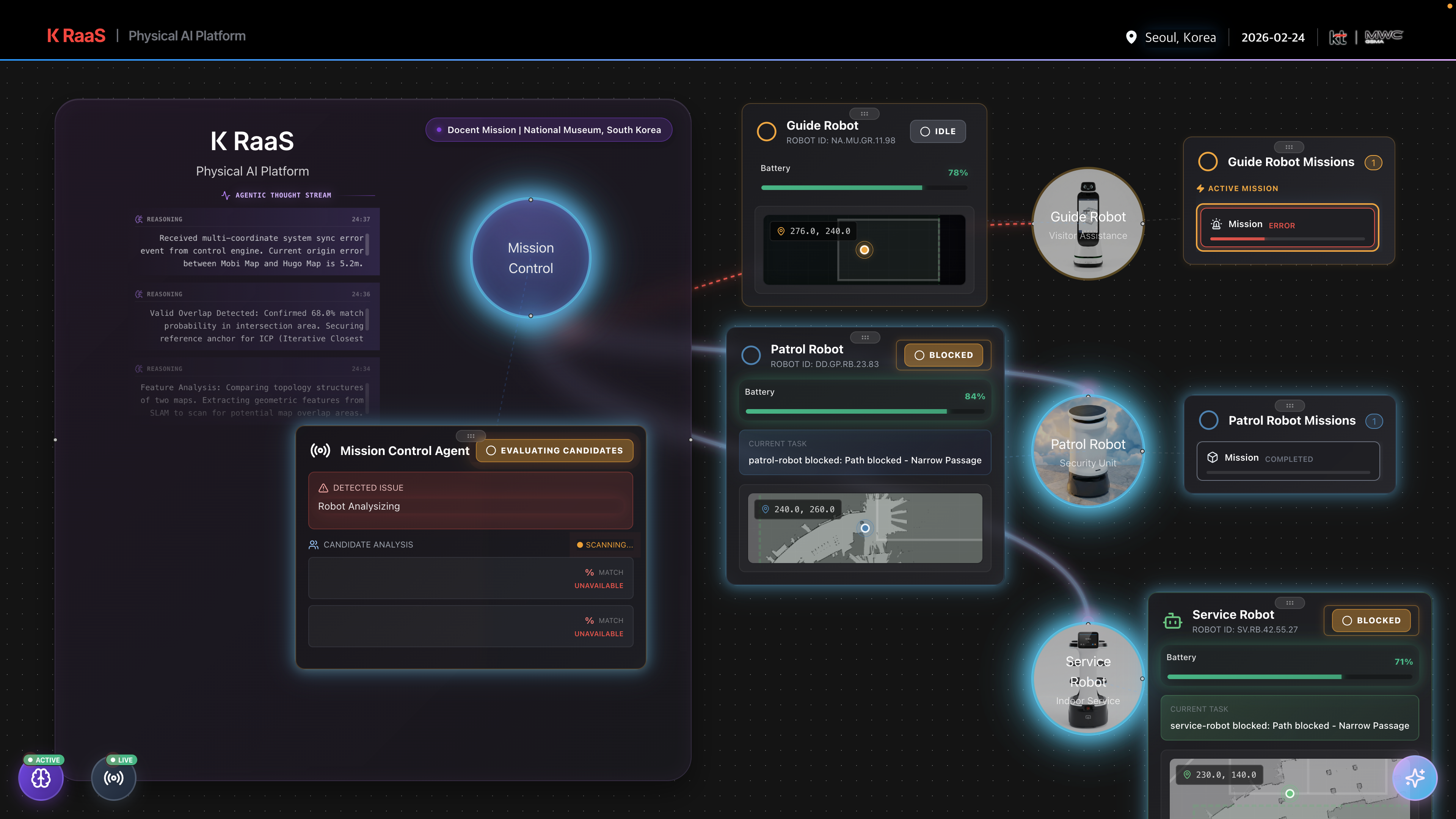Screen dimensions: 1456x819
Task: Click the lightning bolt icon beside ACTIVE MISSION
Action: coord(1200,189)
